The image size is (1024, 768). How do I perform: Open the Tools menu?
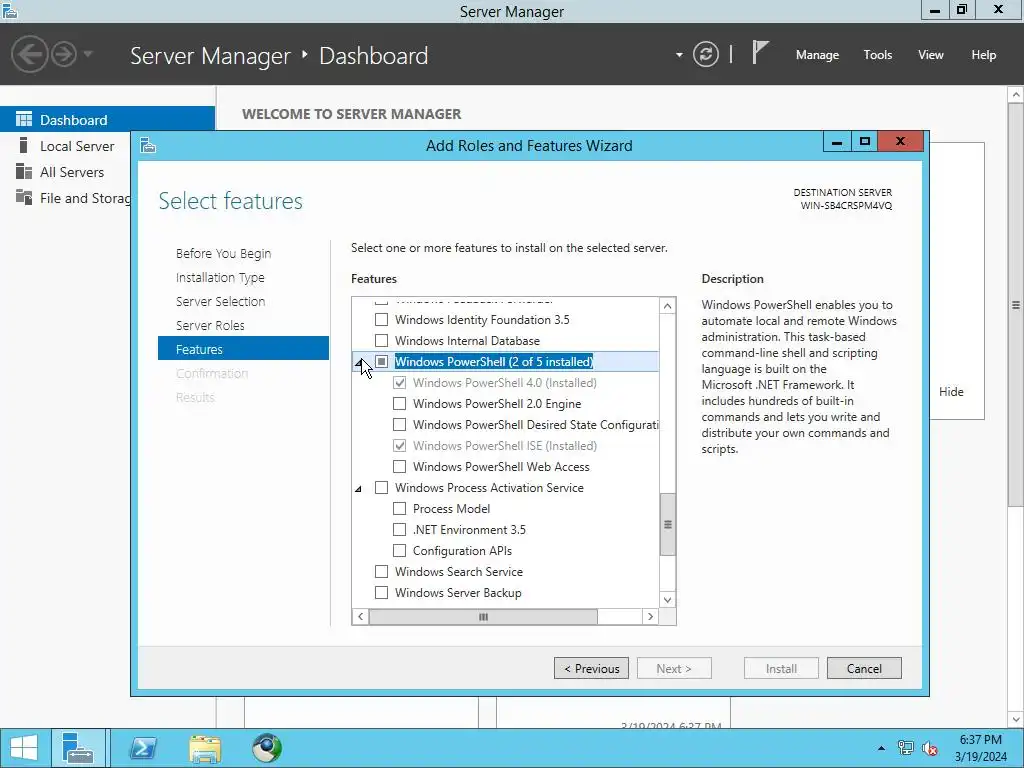(x=877, y=55)
